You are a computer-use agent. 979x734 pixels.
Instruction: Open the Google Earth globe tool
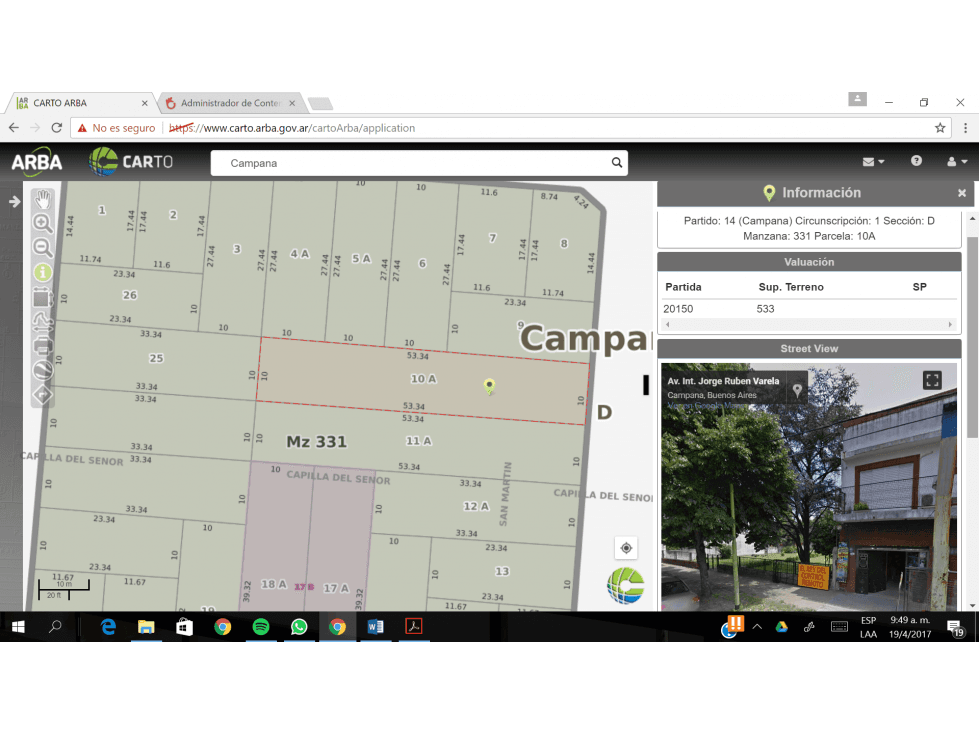point(42,370)
